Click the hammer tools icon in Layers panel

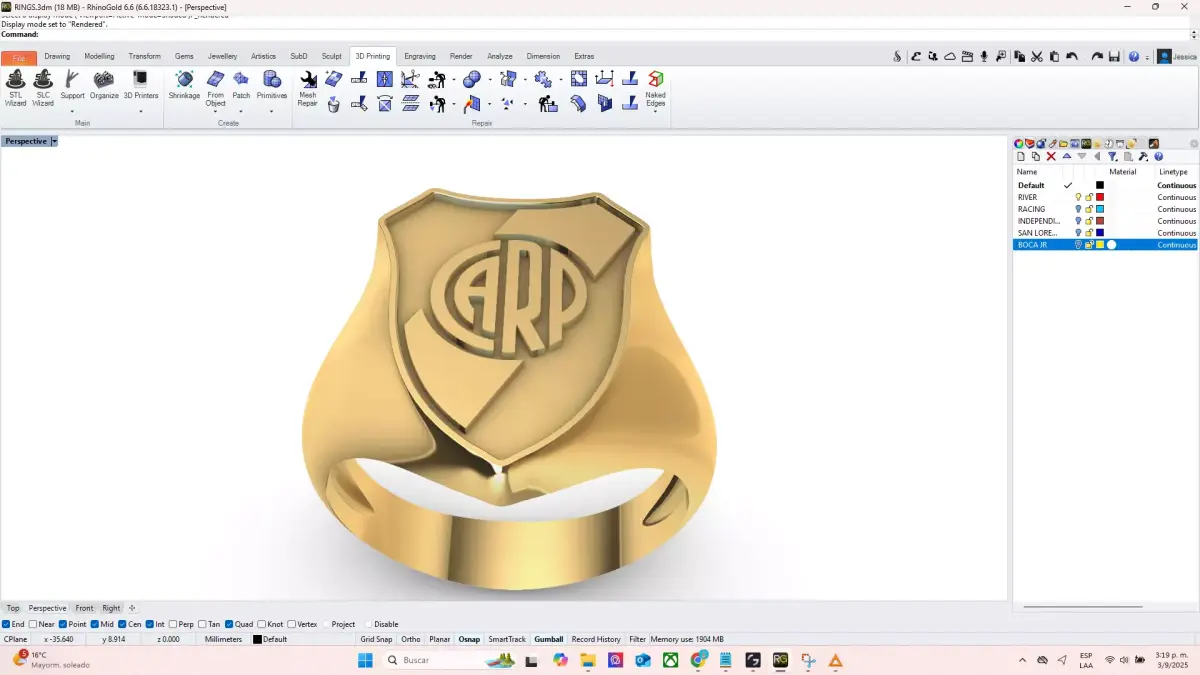(x=1143, y=157)
